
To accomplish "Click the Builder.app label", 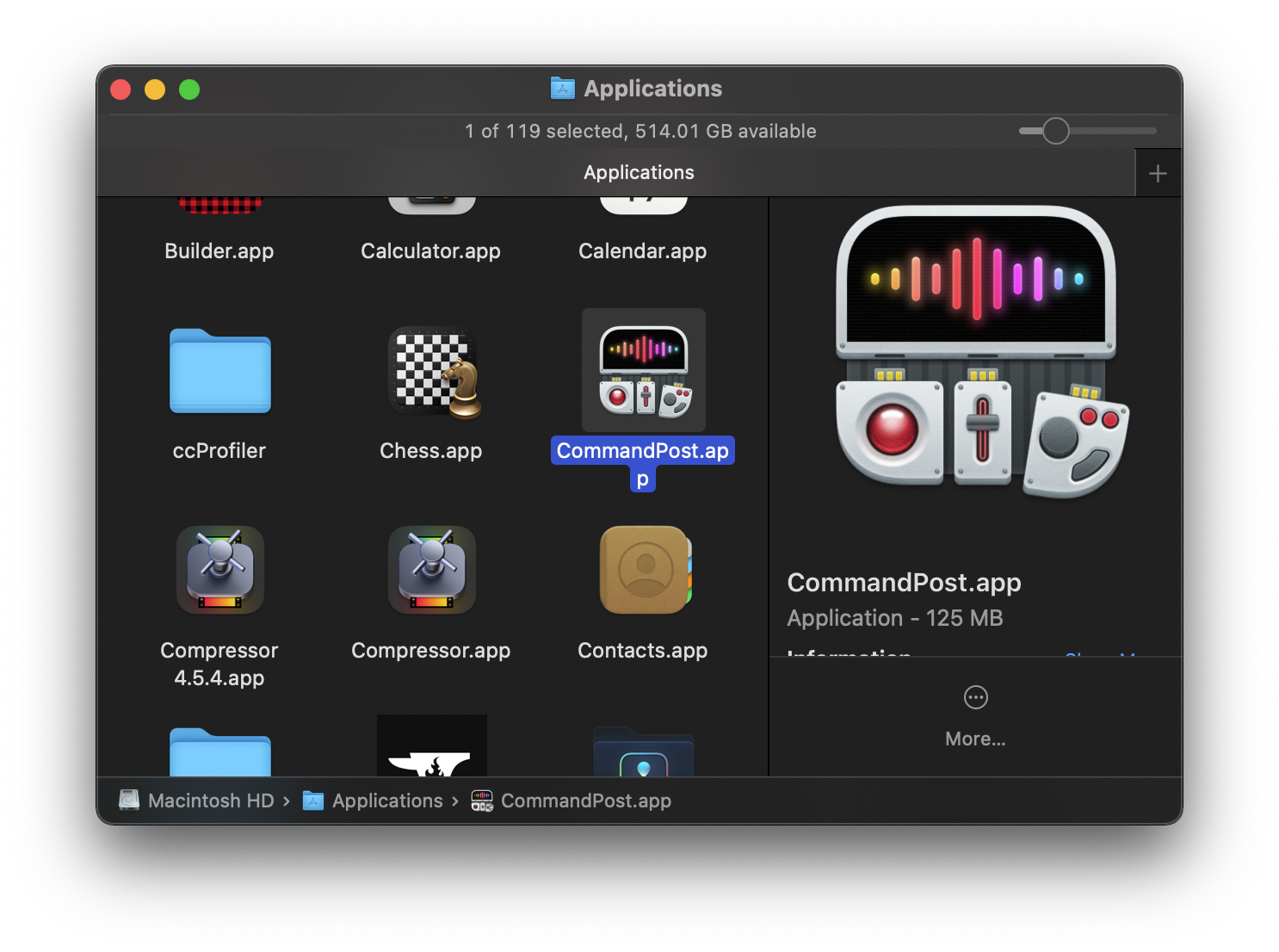I will pos(219,250).
